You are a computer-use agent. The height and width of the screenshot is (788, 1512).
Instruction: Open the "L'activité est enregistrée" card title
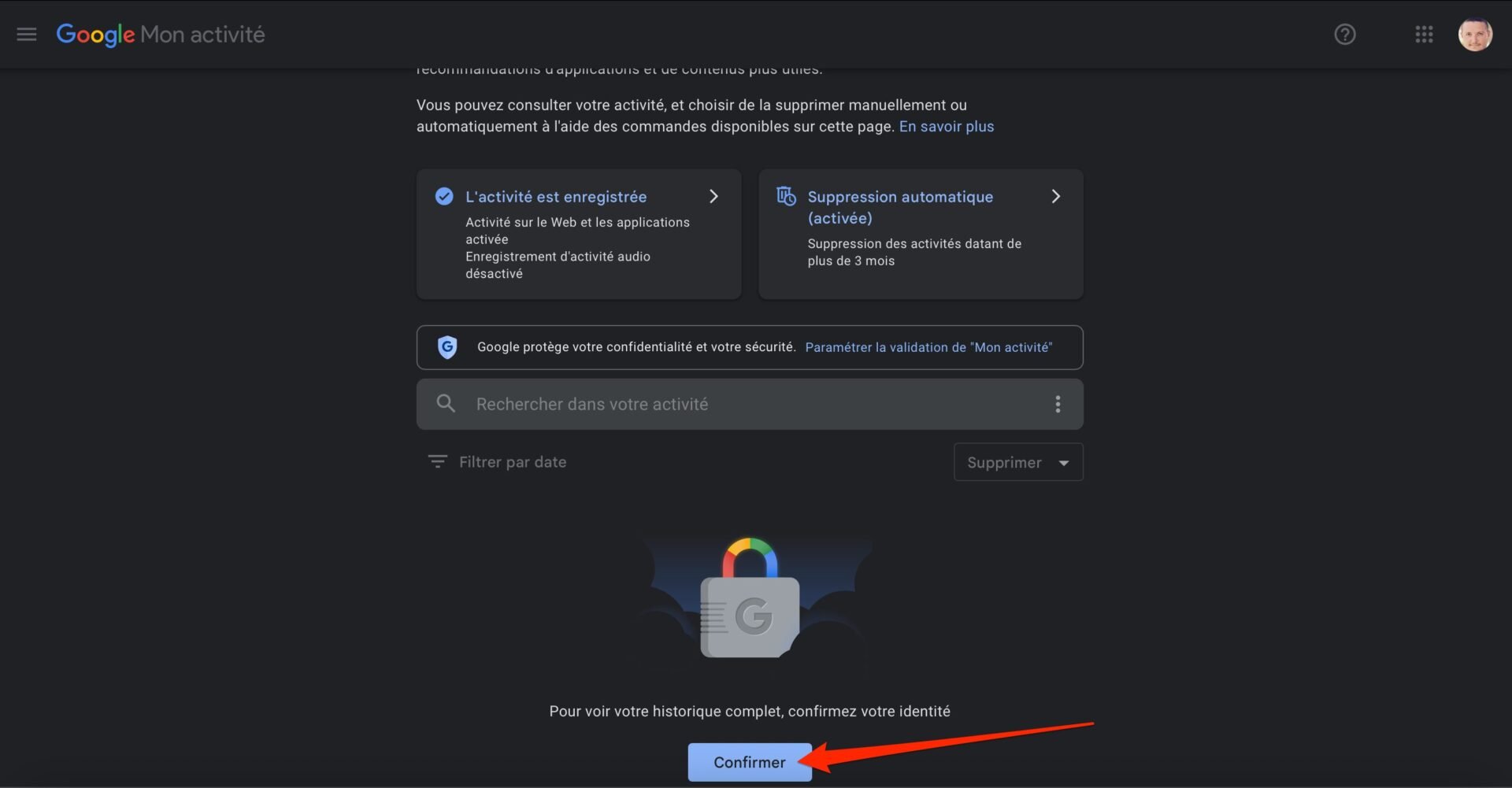(x=556, y=197)
